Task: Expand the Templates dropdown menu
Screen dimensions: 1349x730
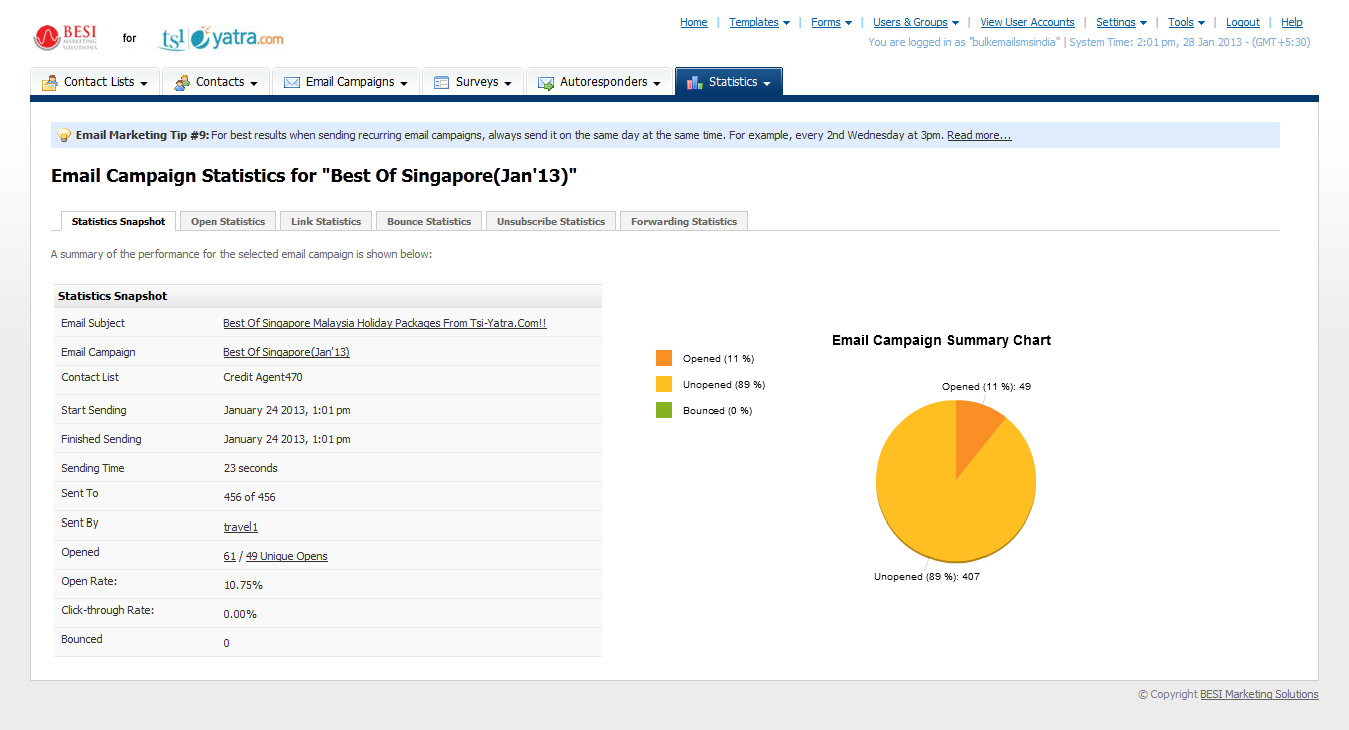Action: (759, 22)
